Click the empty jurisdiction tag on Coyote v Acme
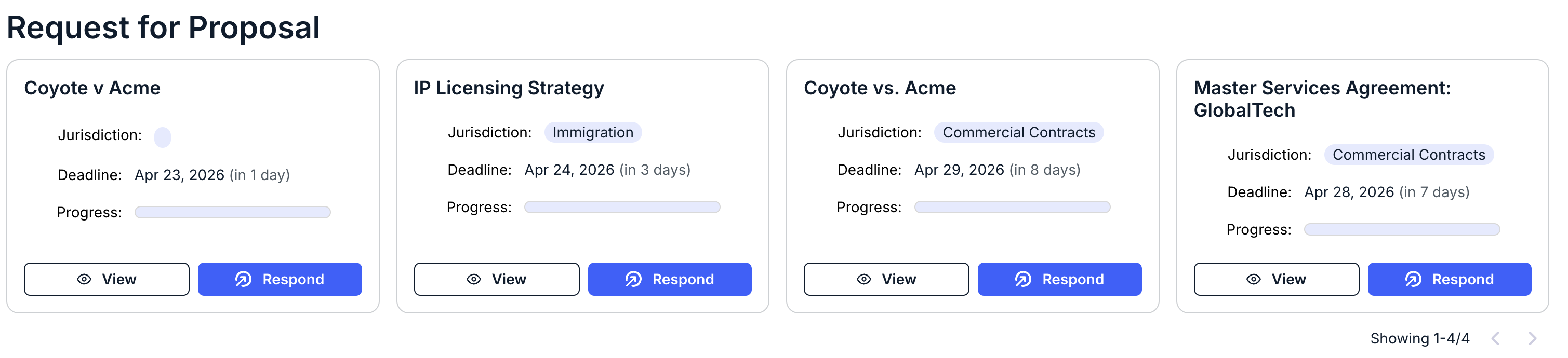The width and height of the screenshot is (1568, 358). (163, 137)
